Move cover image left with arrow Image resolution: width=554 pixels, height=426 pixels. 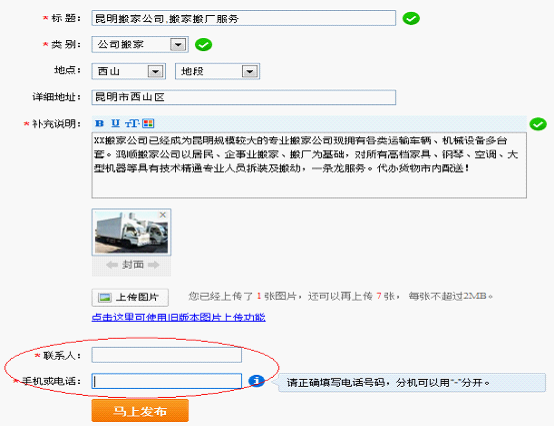click(x=112, y=265)
